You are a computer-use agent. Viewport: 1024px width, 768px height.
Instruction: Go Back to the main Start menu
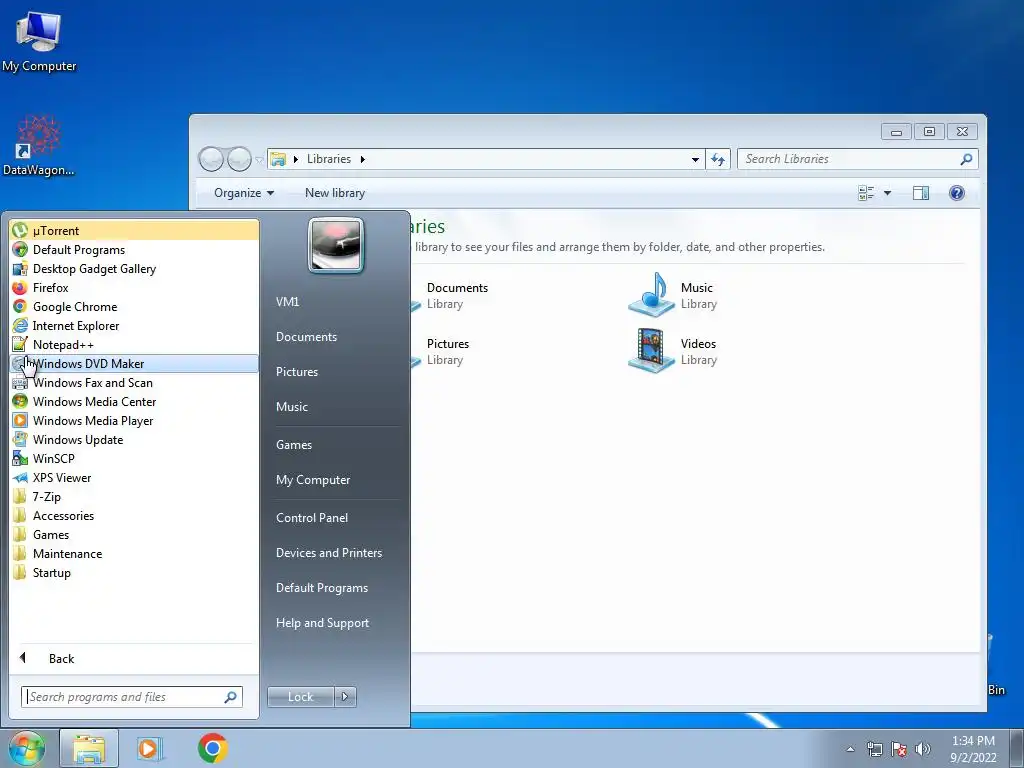click(x=135, y=658)
